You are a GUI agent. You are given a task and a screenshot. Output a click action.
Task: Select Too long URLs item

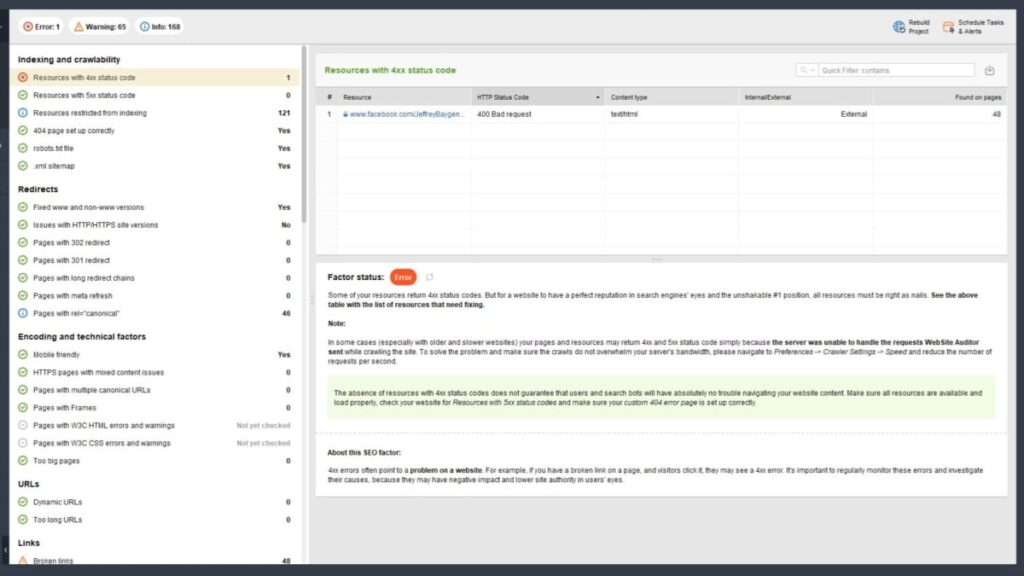(x=155, y=520)
